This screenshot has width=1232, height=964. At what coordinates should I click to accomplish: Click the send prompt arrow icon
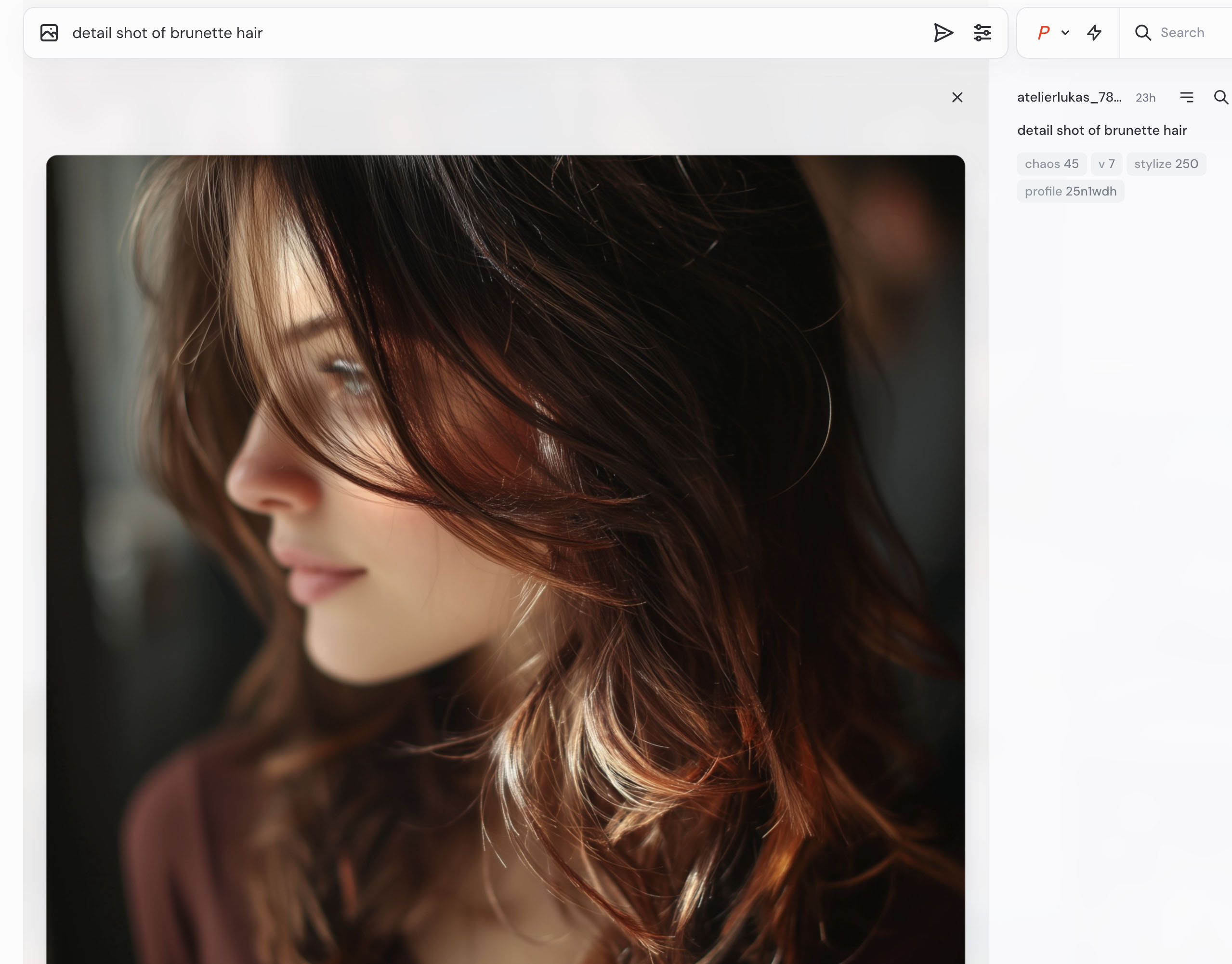(943, 33)
